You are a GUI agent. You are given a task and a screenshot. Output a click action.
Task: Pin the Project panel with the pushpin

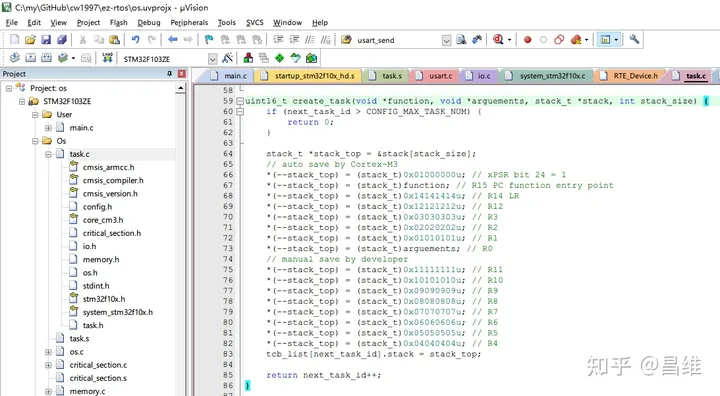point(169,74)
